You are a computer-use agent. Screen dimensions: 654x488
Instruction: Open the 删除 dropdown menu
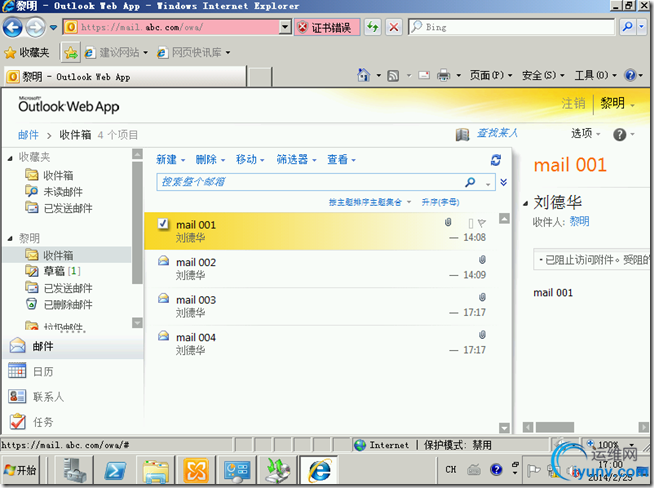[x=210, y=159]
